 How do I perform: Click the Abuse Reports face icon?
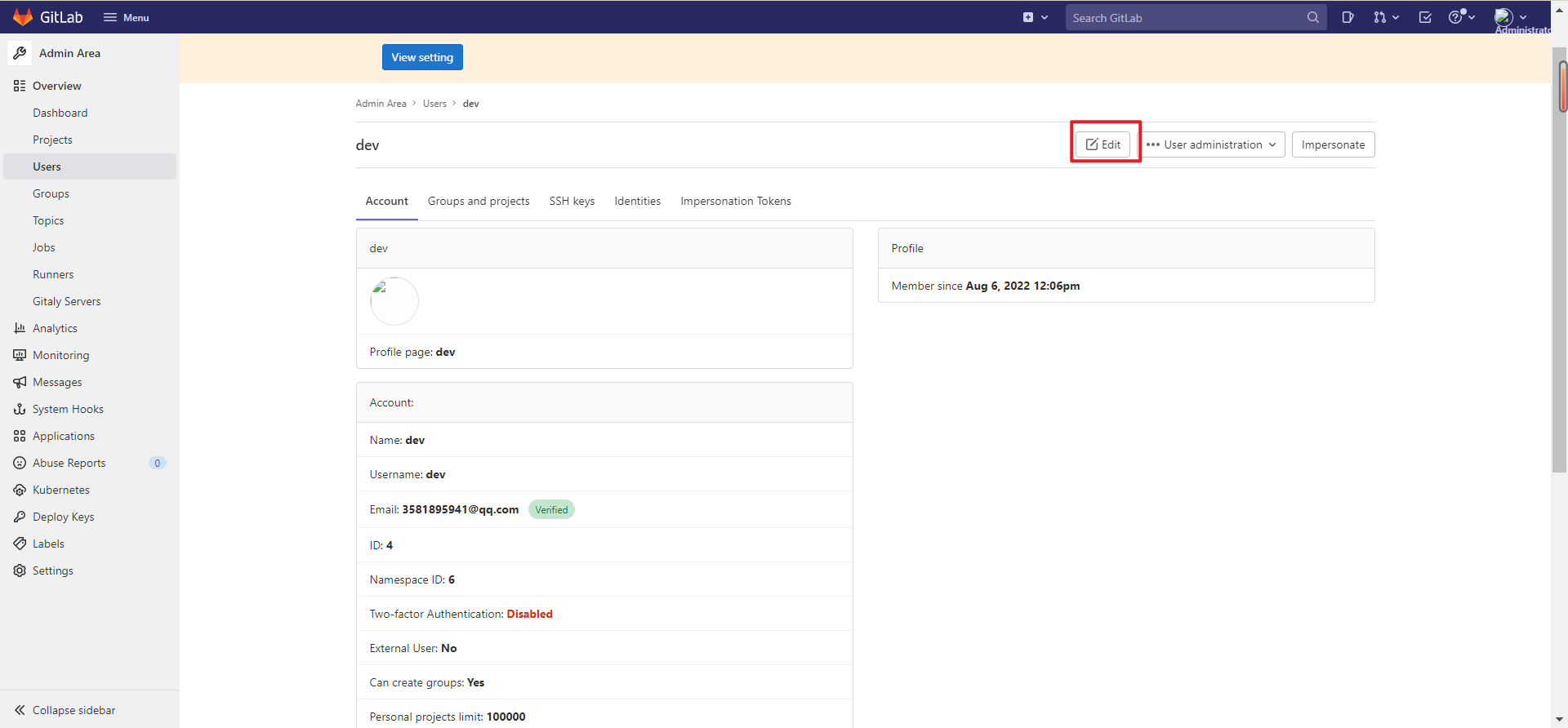pyautogui.click(x=20, y=463)
